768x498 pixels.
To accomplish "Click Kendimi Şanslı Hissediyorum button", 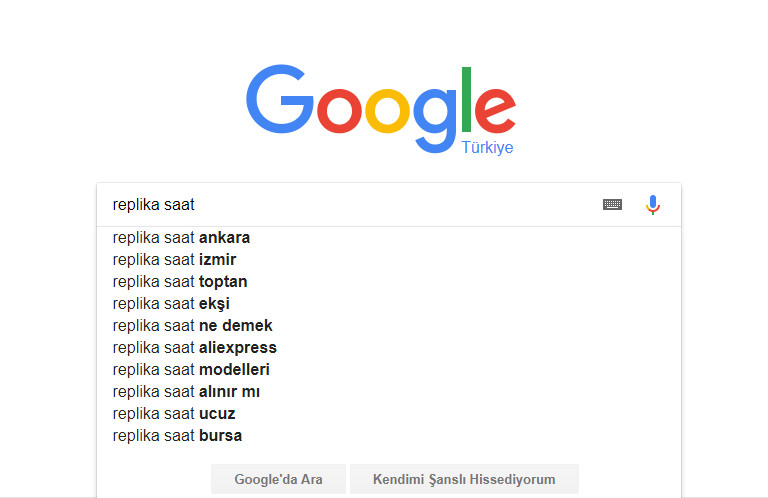I will (464, 479).
